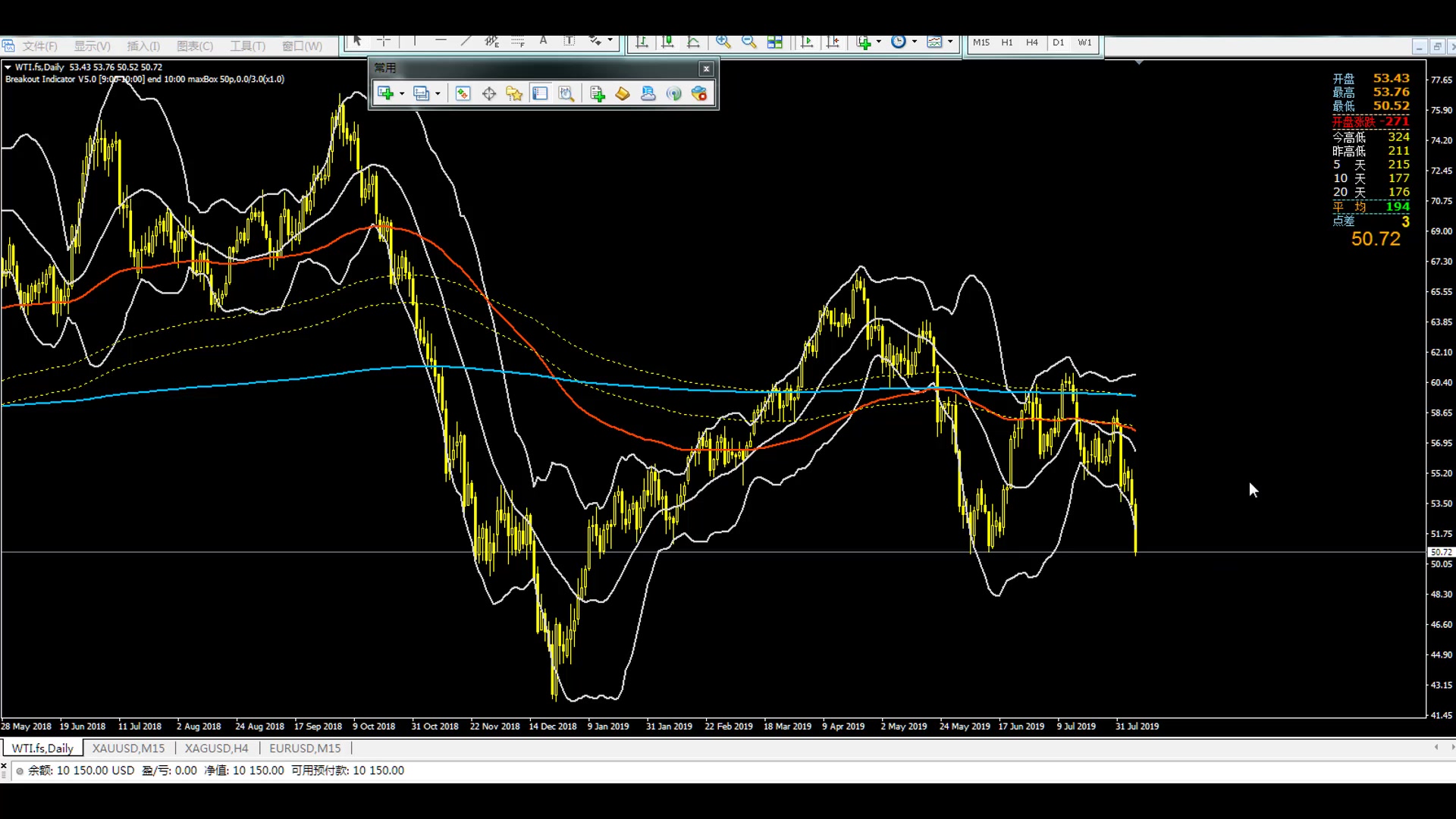This screenshot has height=819, width=1456.
Task: Switch chart to line chart
Action: [693, 42]
